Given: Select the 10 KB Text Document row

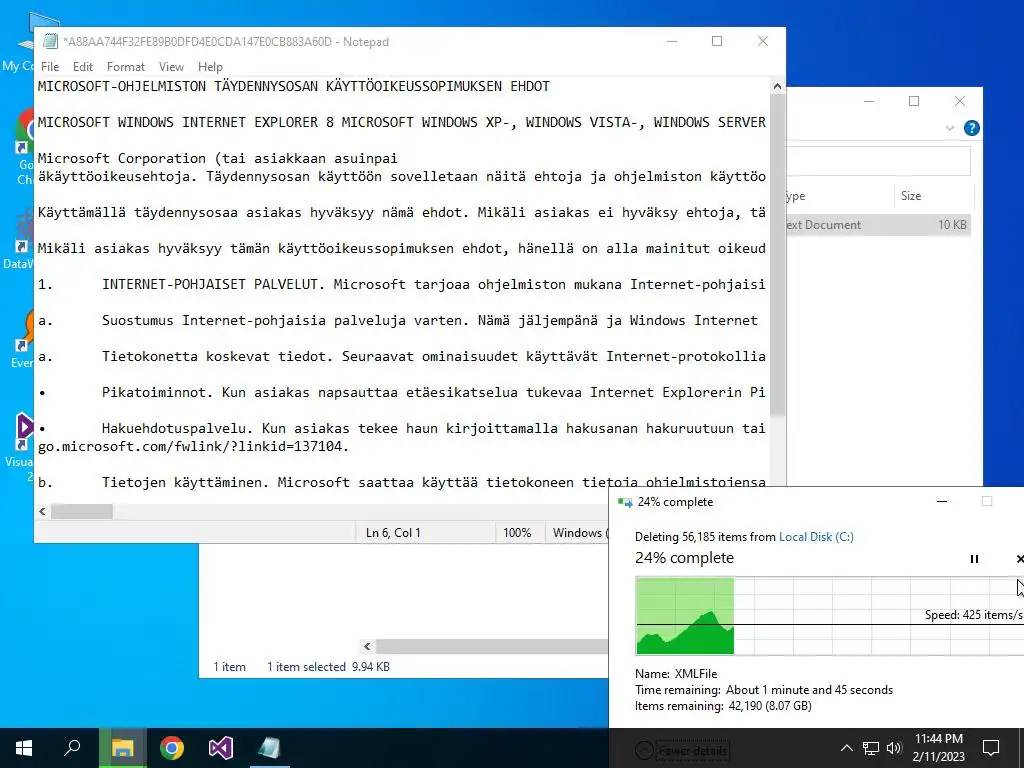Looking at the screenshot, I should coord(879,225).
